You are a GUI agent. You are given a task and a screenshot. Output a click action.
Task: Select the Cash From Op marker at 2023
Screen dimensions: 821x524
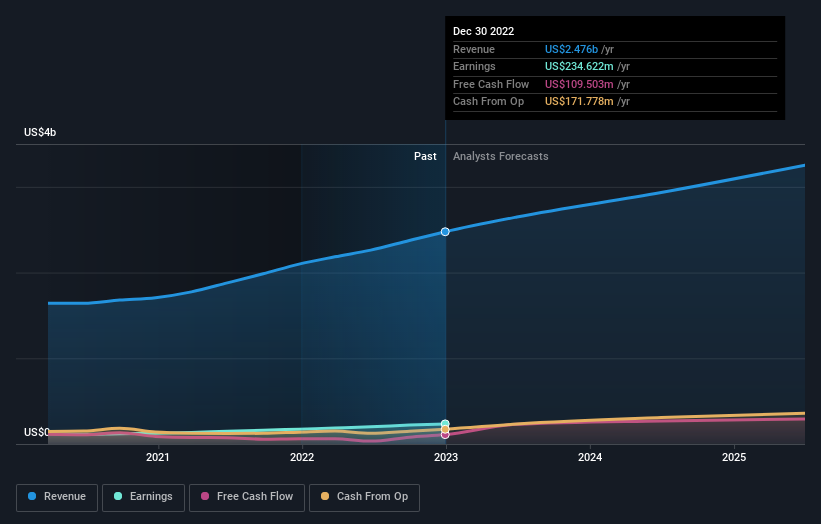[x=445, y=429]
